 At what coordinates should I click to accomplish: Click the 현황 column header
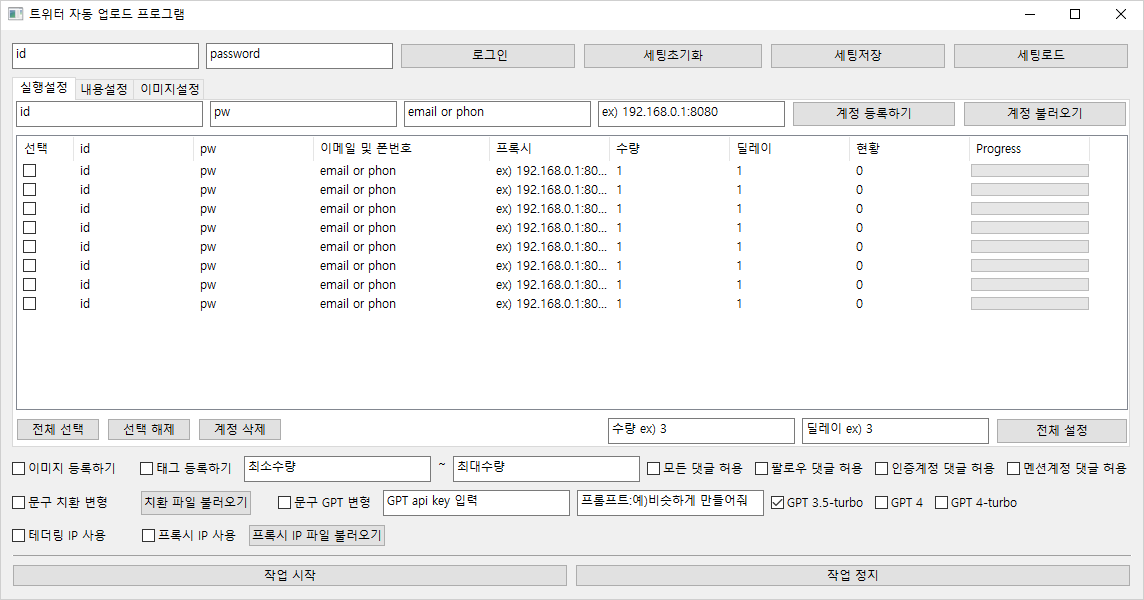[910, 149]
